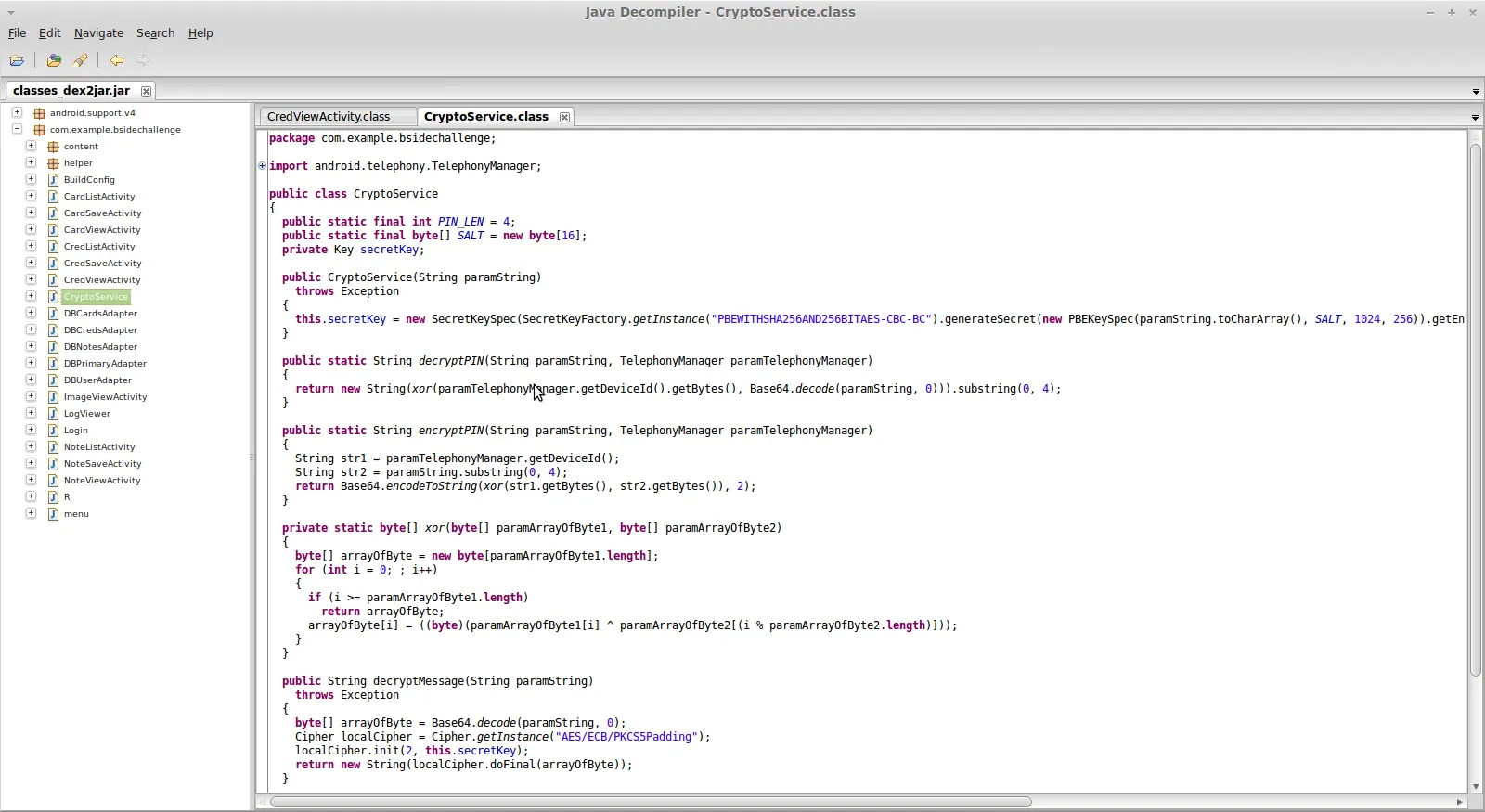Click the scroll up arrow of code view

[1476, 136]
